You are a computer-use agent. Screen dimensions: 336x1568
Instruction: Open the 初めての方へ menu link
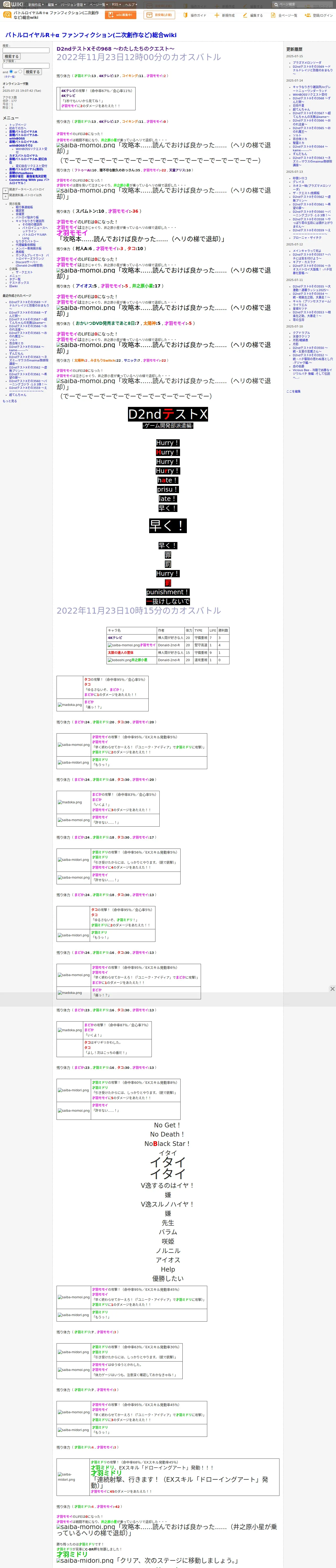click(x=18, y=128)
